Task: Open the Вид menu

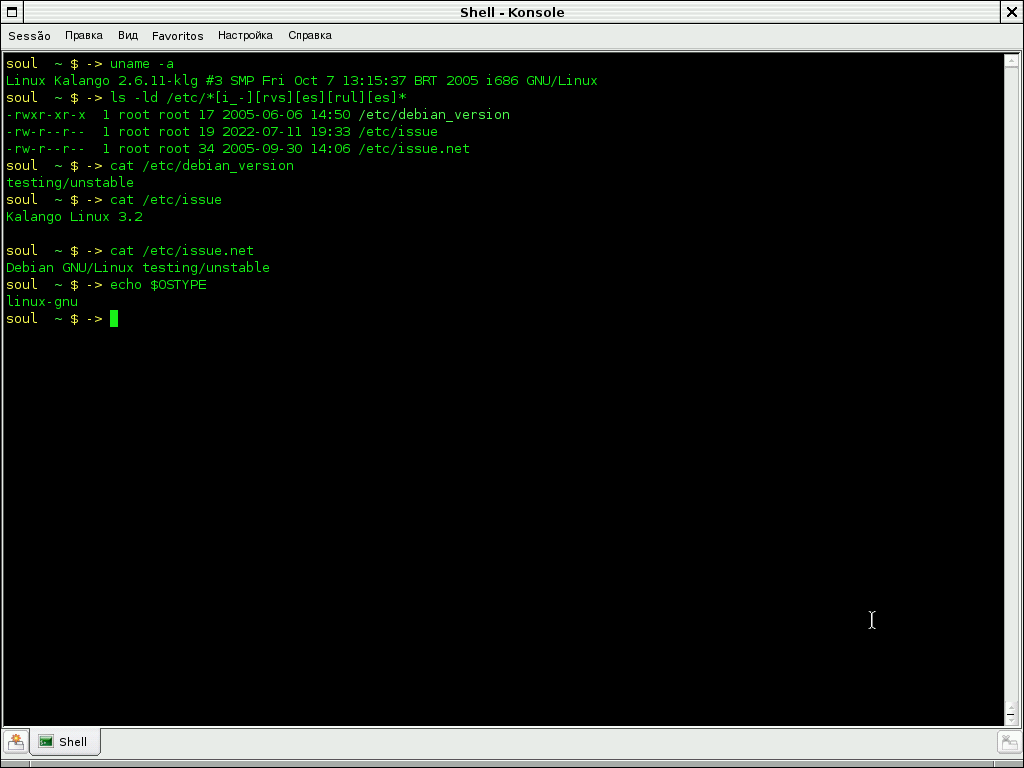Action: [128, 36]
